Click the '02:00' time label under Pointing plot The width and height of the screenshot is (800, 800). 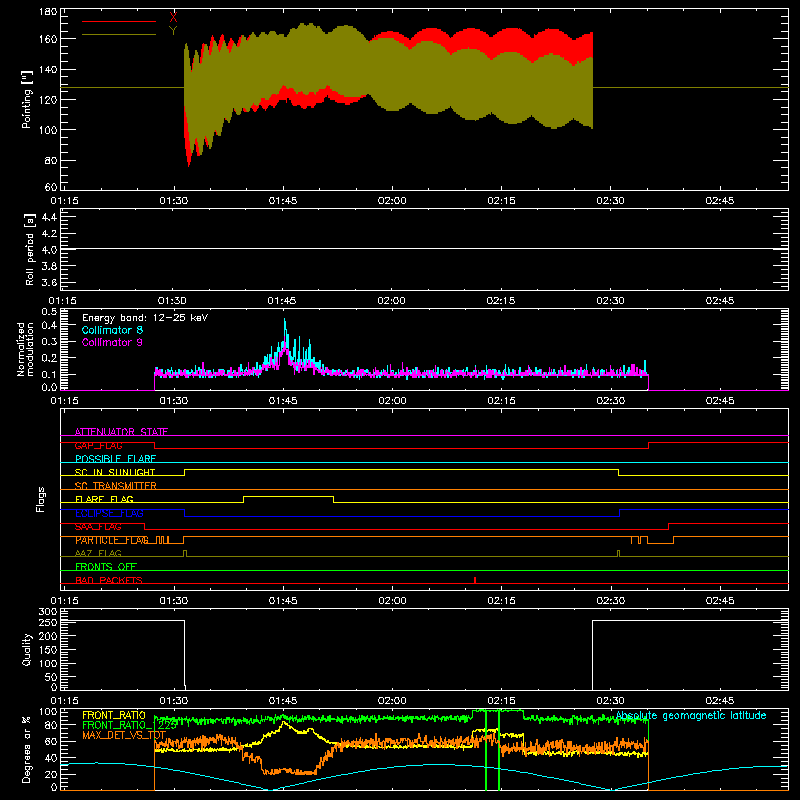click(392, 201)
